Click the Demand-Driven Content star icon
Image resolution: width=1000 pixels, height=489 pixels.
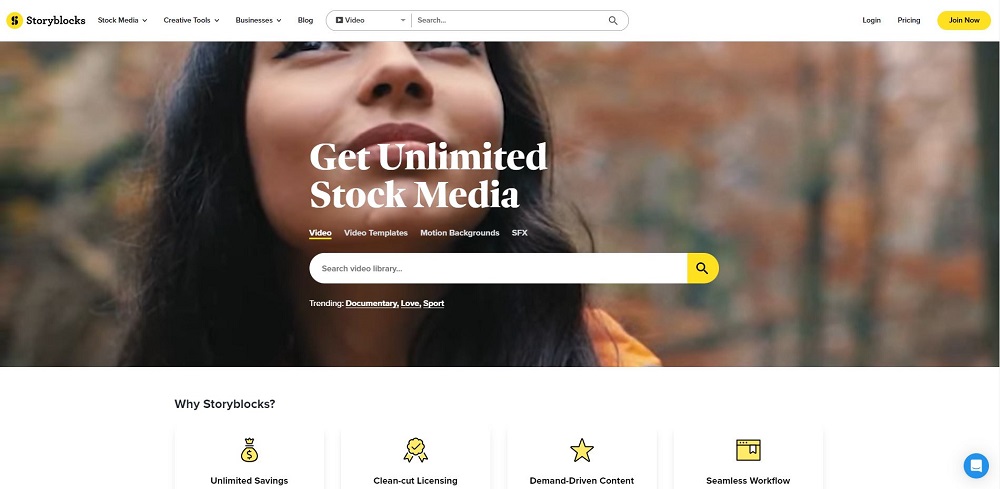[582, 451]
